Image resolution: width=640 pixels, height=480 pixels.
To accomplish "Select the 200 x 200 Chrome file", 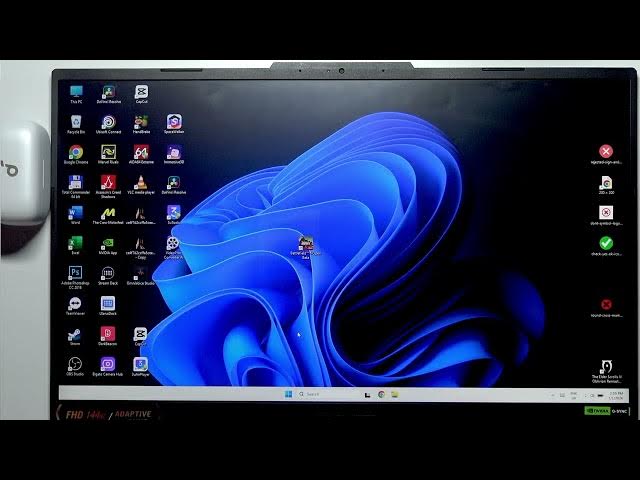I will [606, 185].
